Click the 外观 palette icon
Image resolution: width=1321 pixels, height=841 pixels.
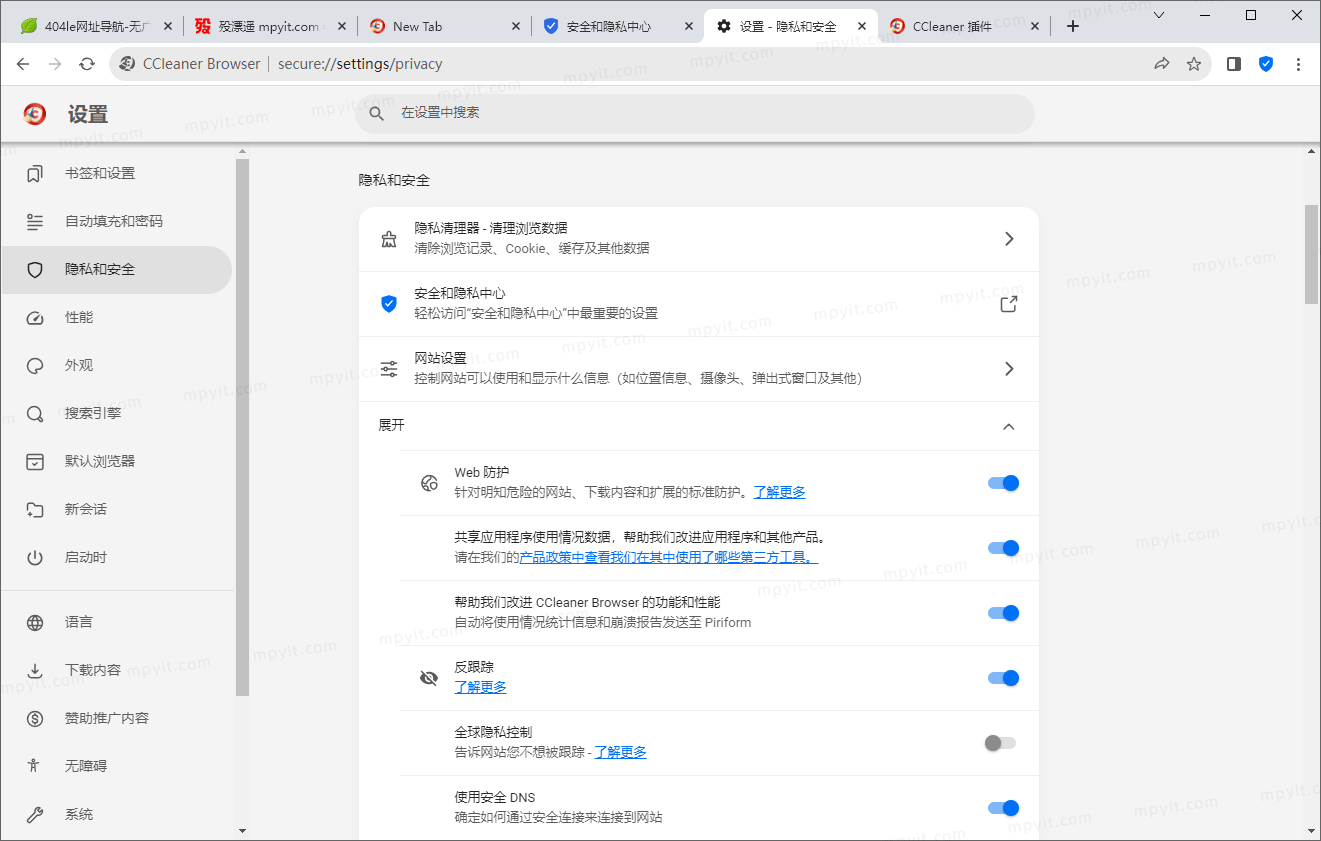coord(35,366)
